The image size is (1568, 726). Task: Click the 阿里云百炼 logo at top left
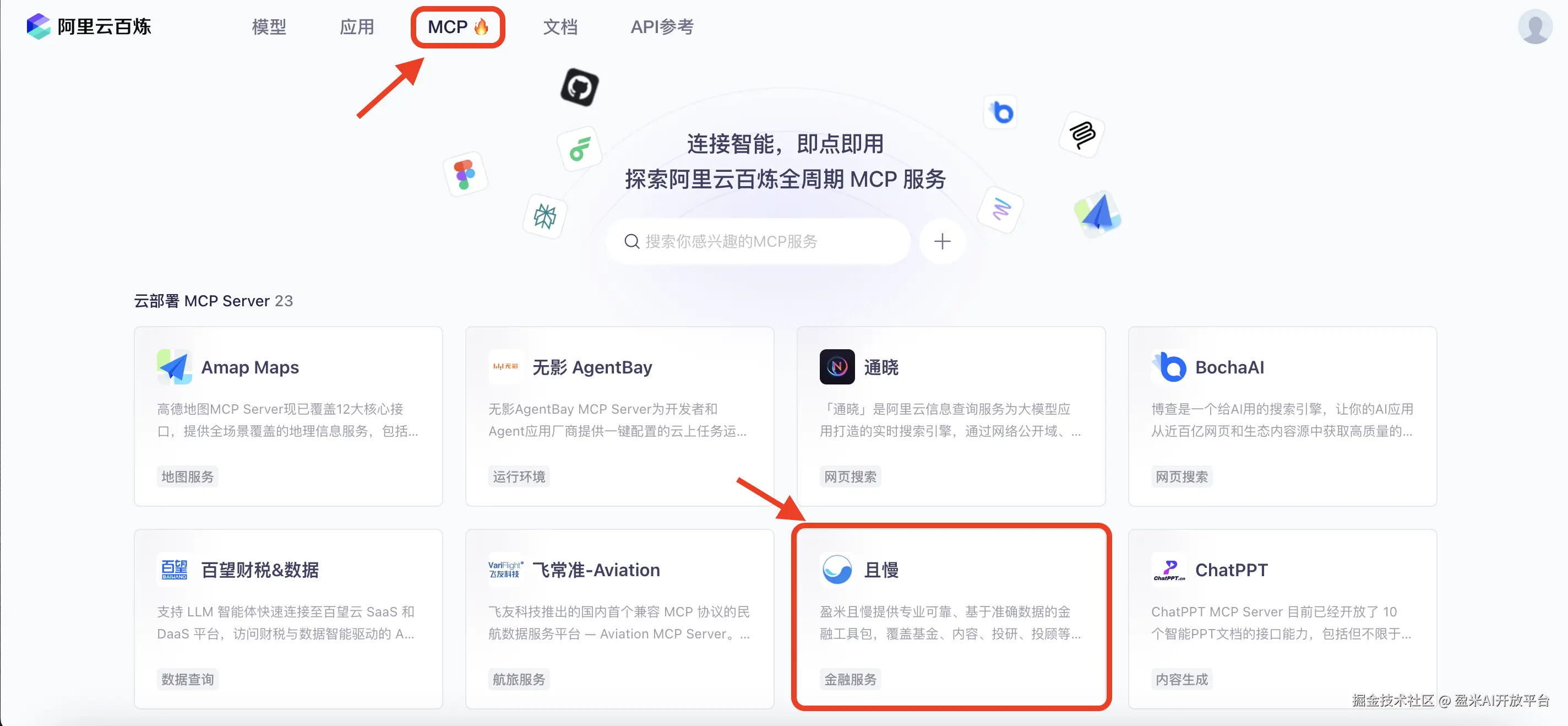coord(88,26)
